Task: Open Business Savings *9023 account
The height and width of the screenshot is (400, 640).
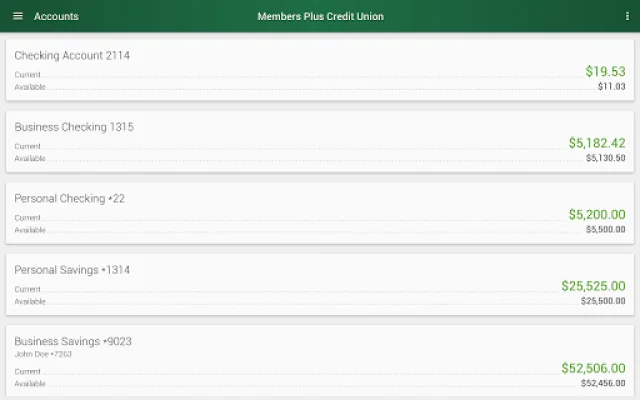Action: pyautogui.click(x=73, y=341)
